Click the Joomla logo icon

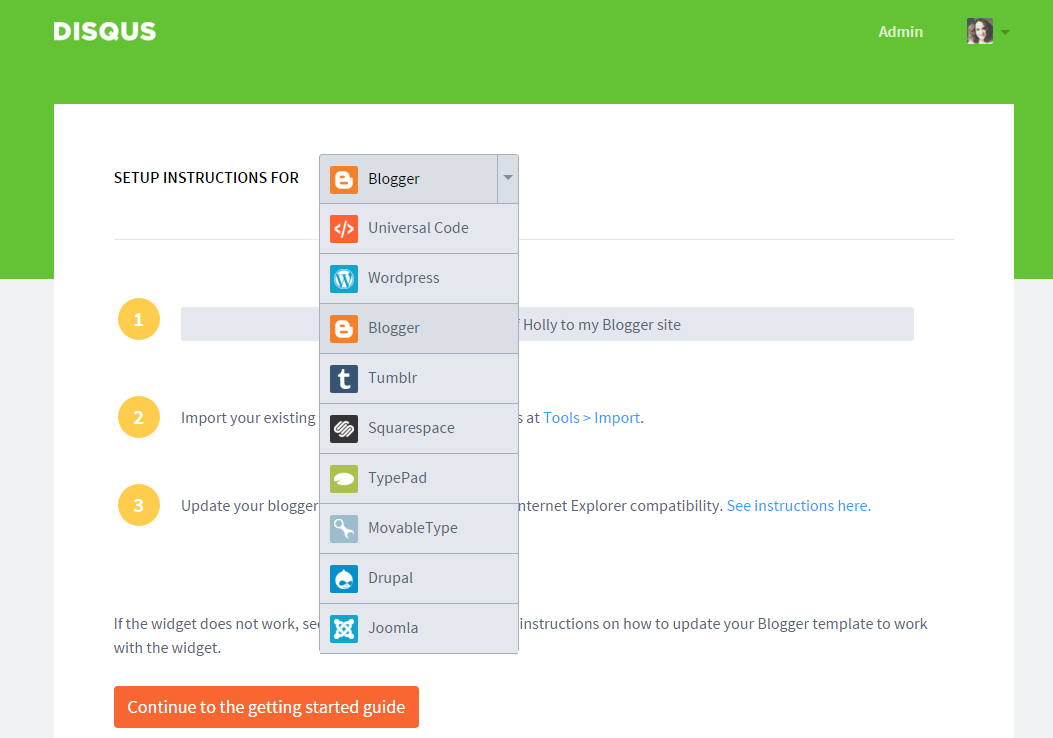click(x=344, y=629)
